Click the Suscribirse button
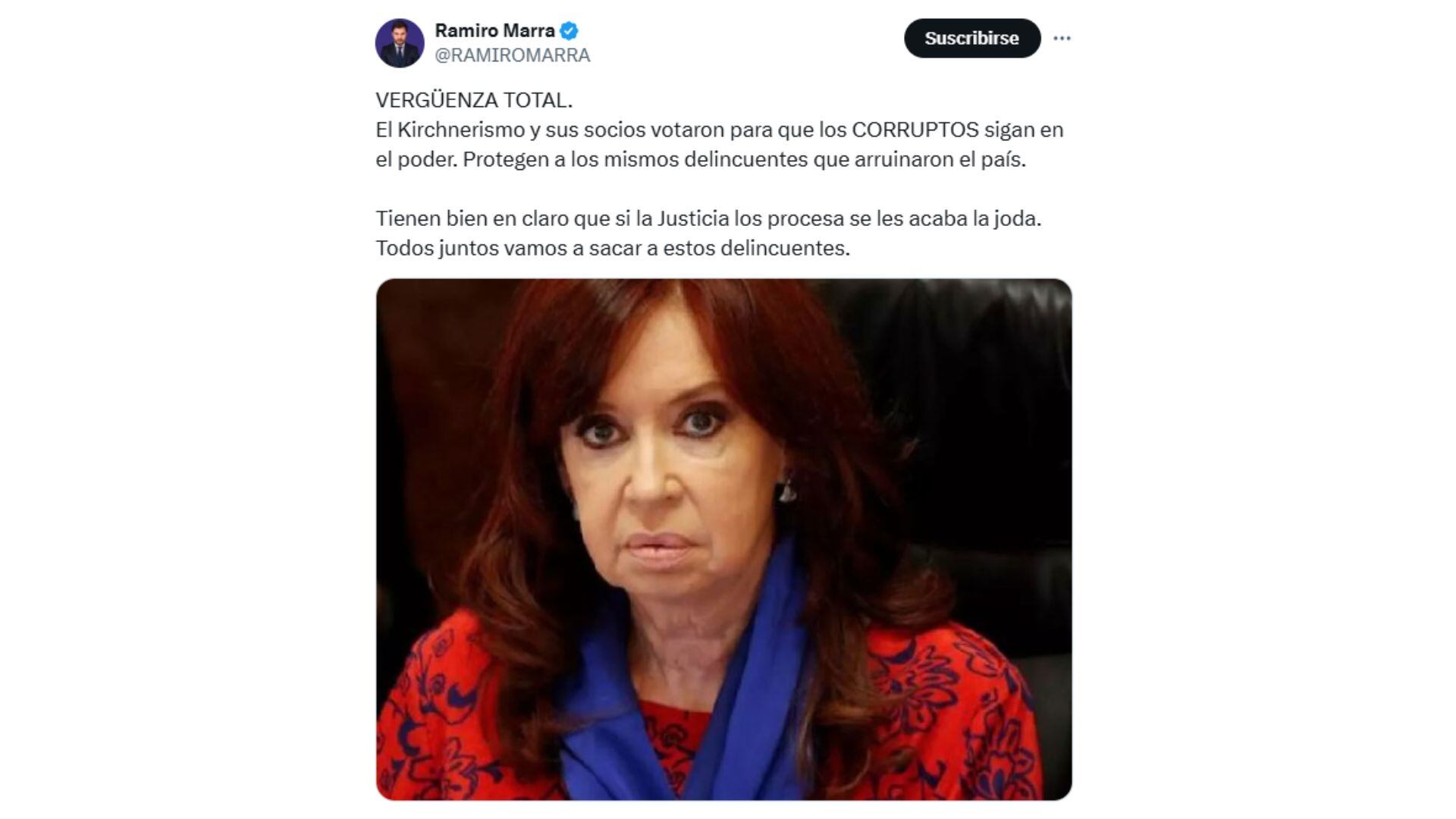1456x819 pixels. click(972, 38)
